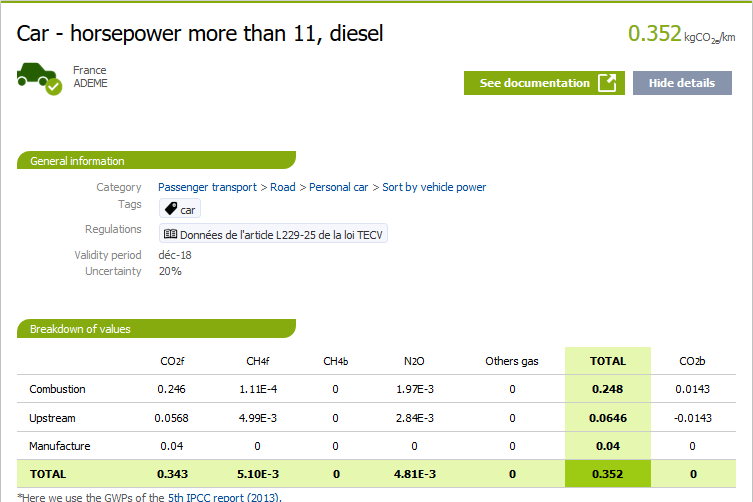The width and height of the screenshot is (753, 502).
Task: Click the Breakdown of values section header
Action: click(x=156, y=329)
